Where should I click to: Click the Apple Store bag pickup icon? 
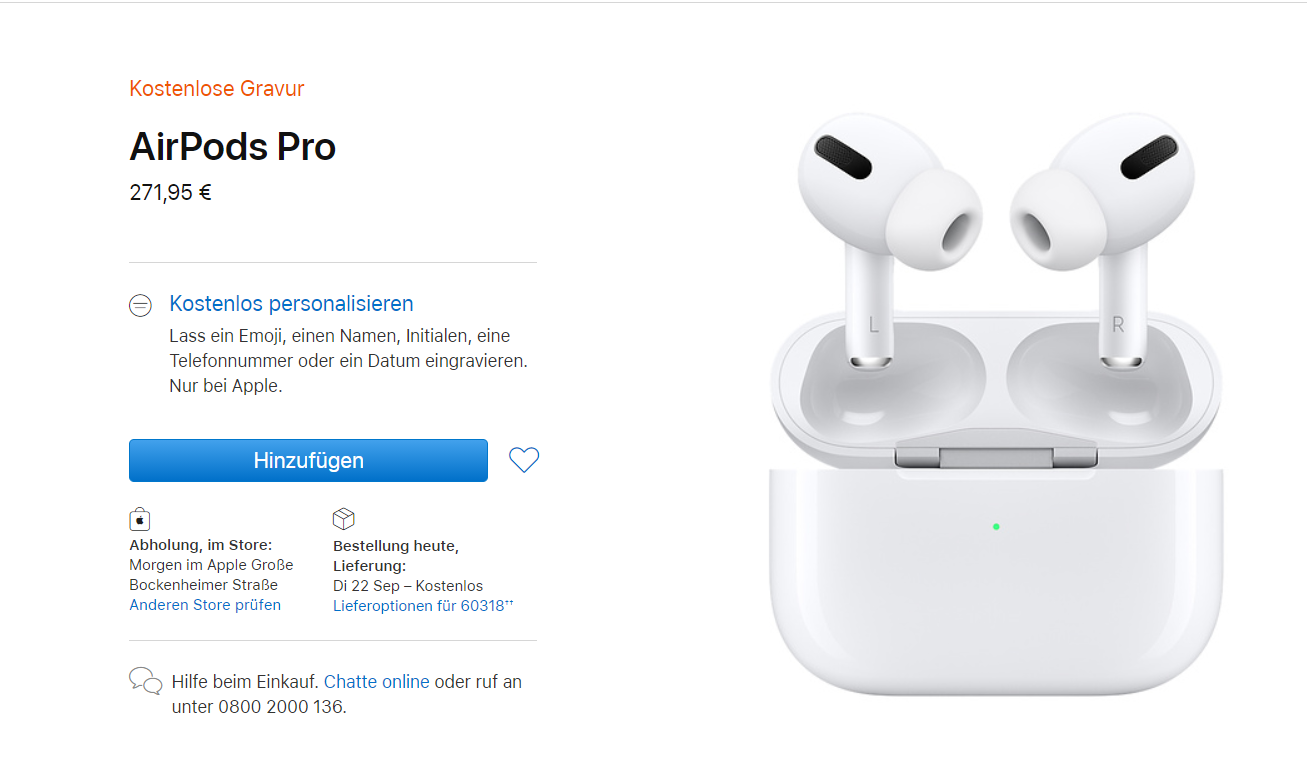[x=140, y=519]
